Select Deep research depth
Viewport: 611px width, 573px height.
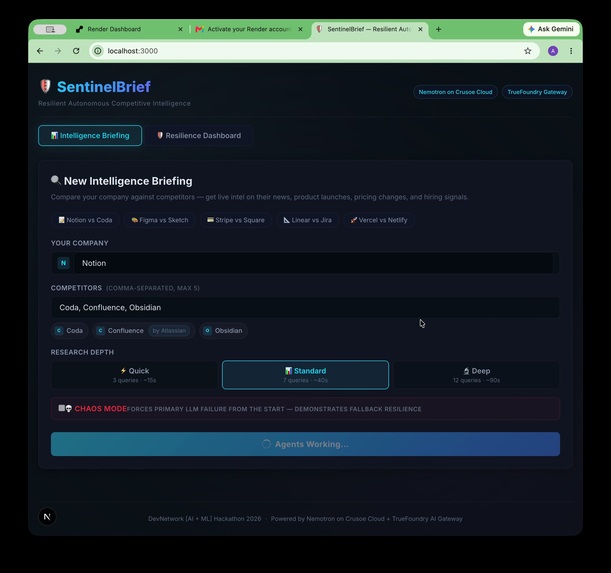tap(476, 375)
